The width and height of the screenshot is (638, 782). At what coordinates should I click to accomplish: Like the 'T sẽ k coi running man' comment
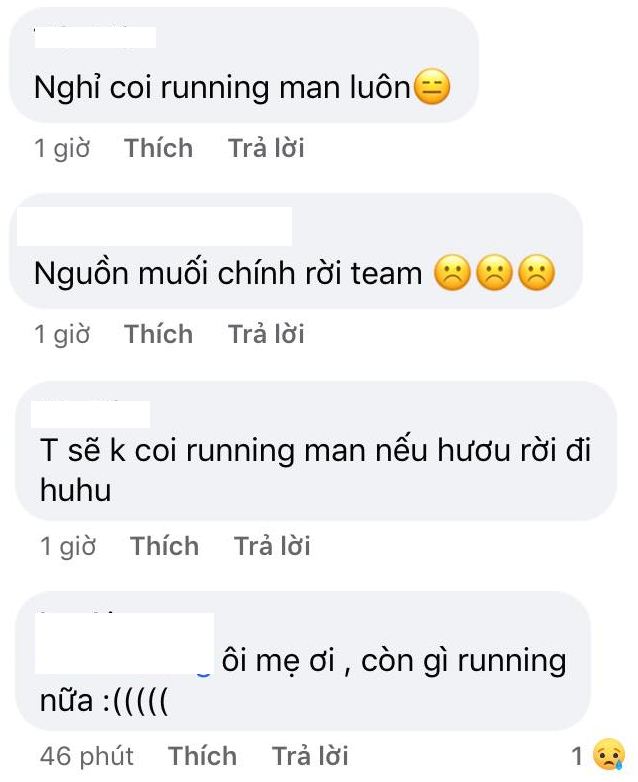coord(164,546)
